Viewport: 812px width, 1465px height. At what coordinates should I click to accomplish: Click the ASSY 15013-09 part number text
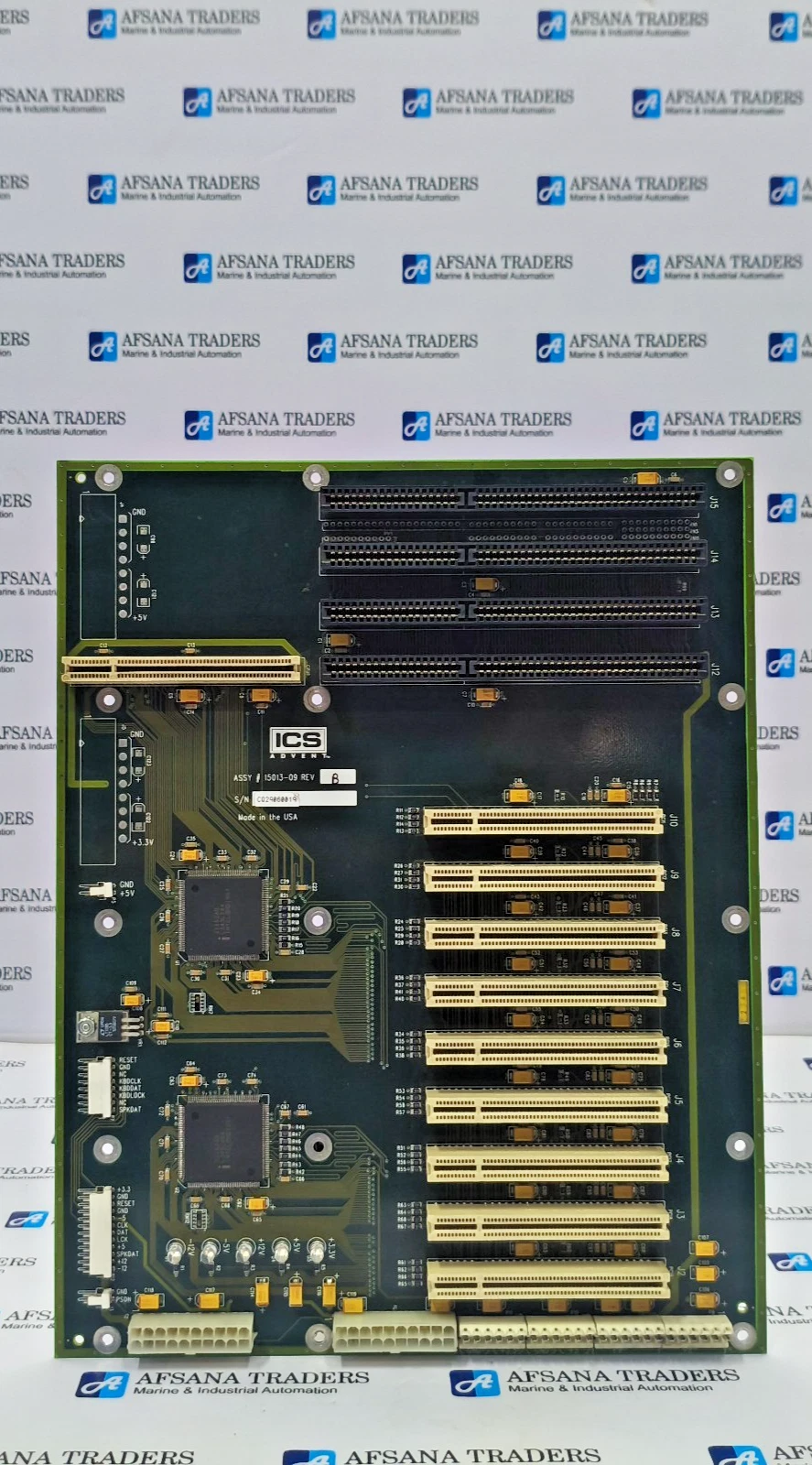pyautogui.click(x=274, y=777)
